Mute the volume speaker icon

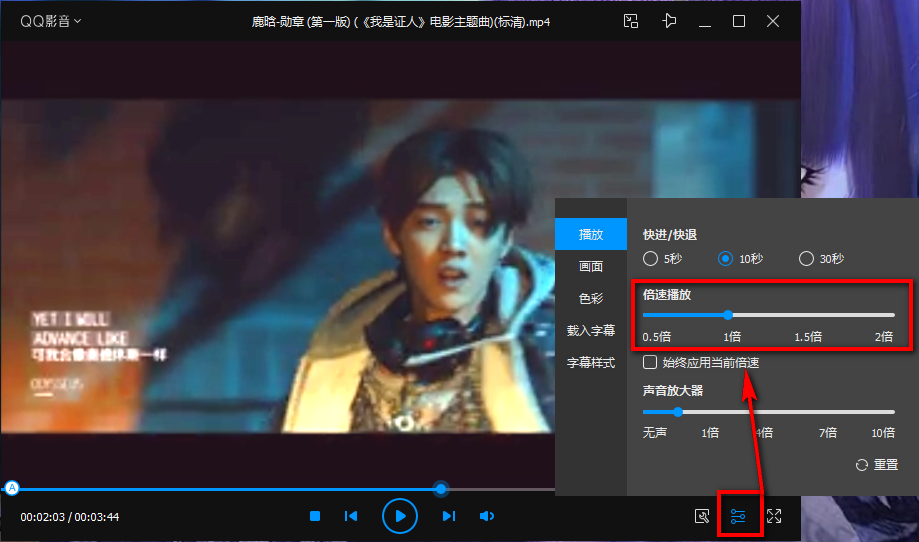click(x=487, y=516)
